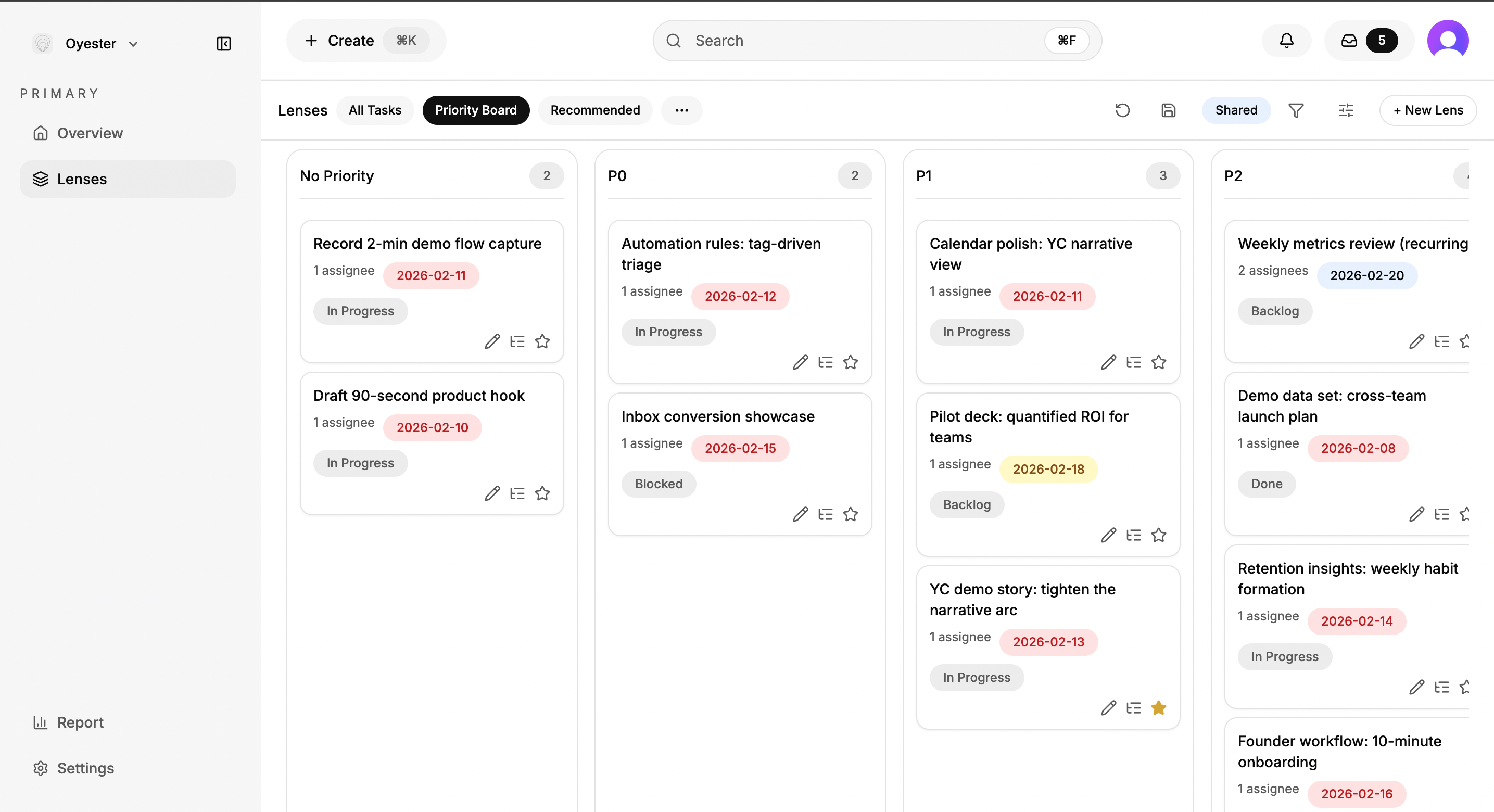Image resolution: width=1494 pixels, height=812 pixels.
Task: Switch to the Recommended lens
Action: click(x=595, y=110)
